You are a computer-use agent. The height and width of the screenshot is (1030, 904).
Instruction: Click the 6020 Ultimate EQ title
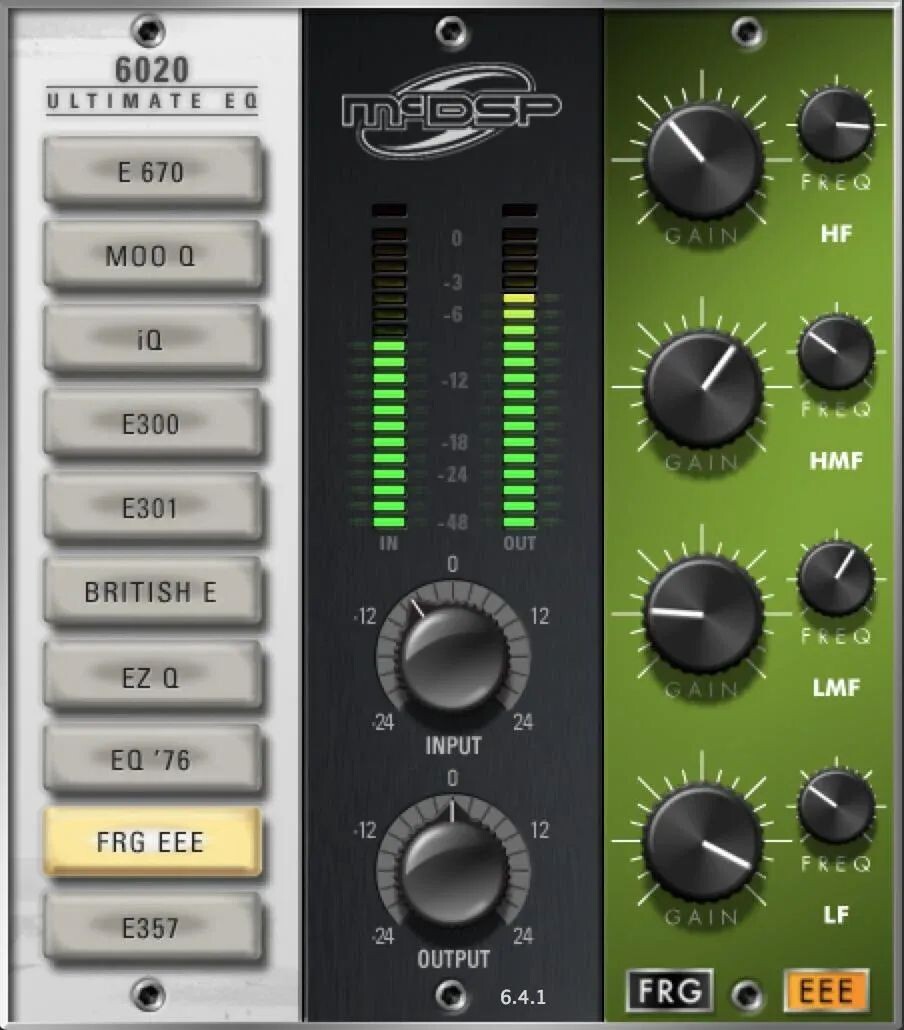coord(152,84)
